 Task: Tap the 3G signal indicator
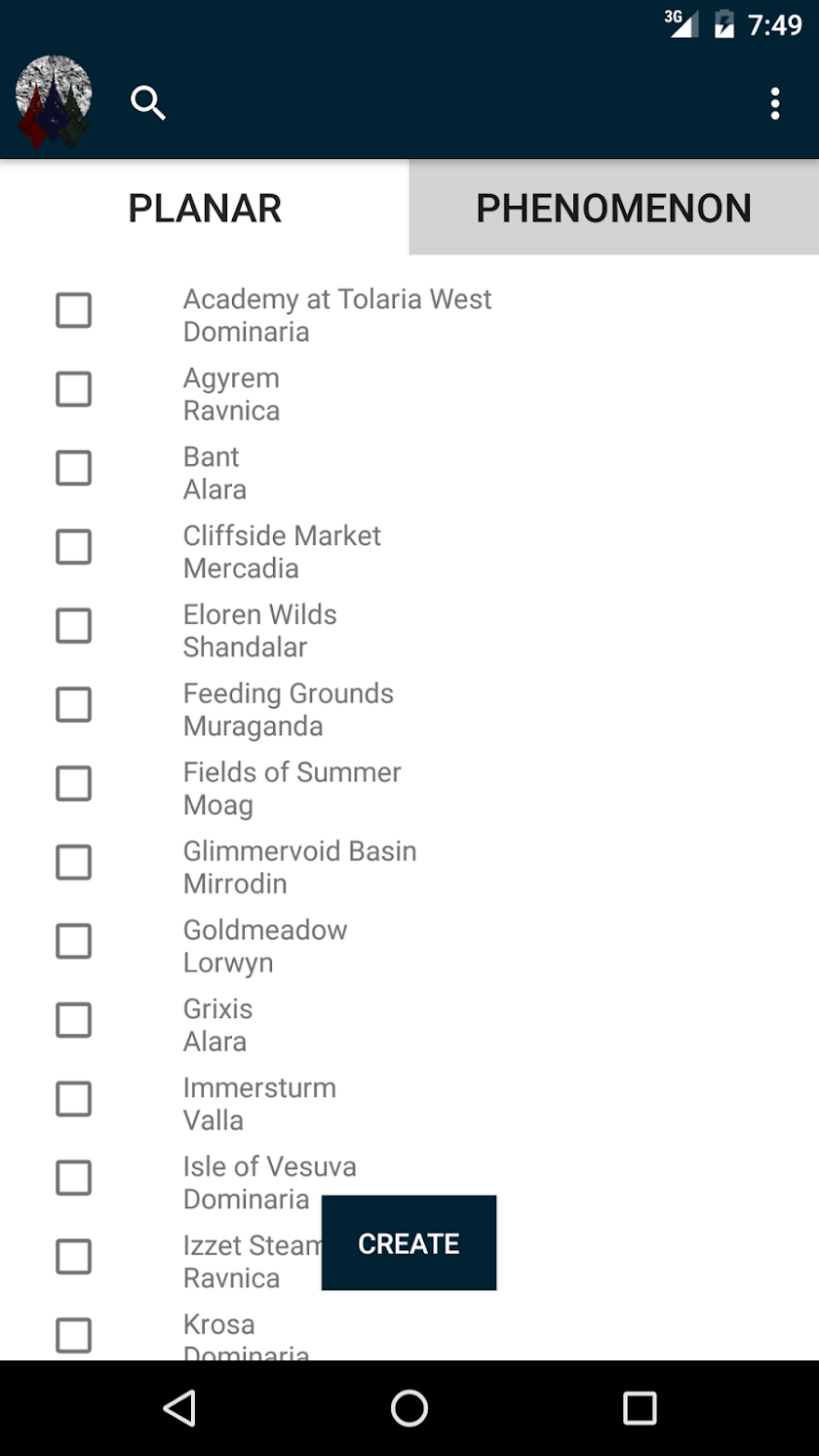[x=682, y=23]
